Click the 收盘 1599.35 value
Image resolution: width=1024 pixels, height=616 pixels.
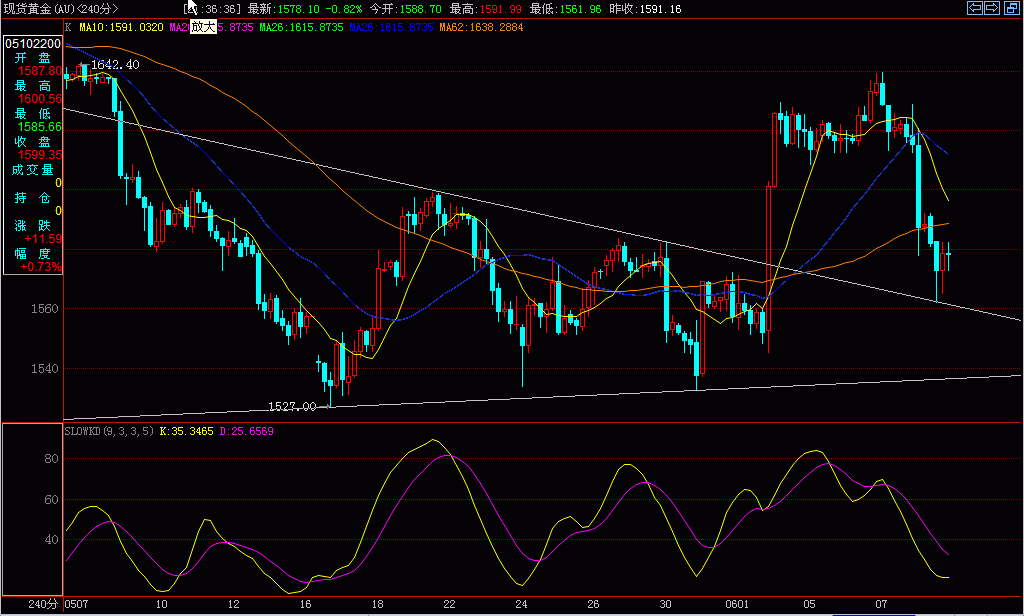point(40,155)
